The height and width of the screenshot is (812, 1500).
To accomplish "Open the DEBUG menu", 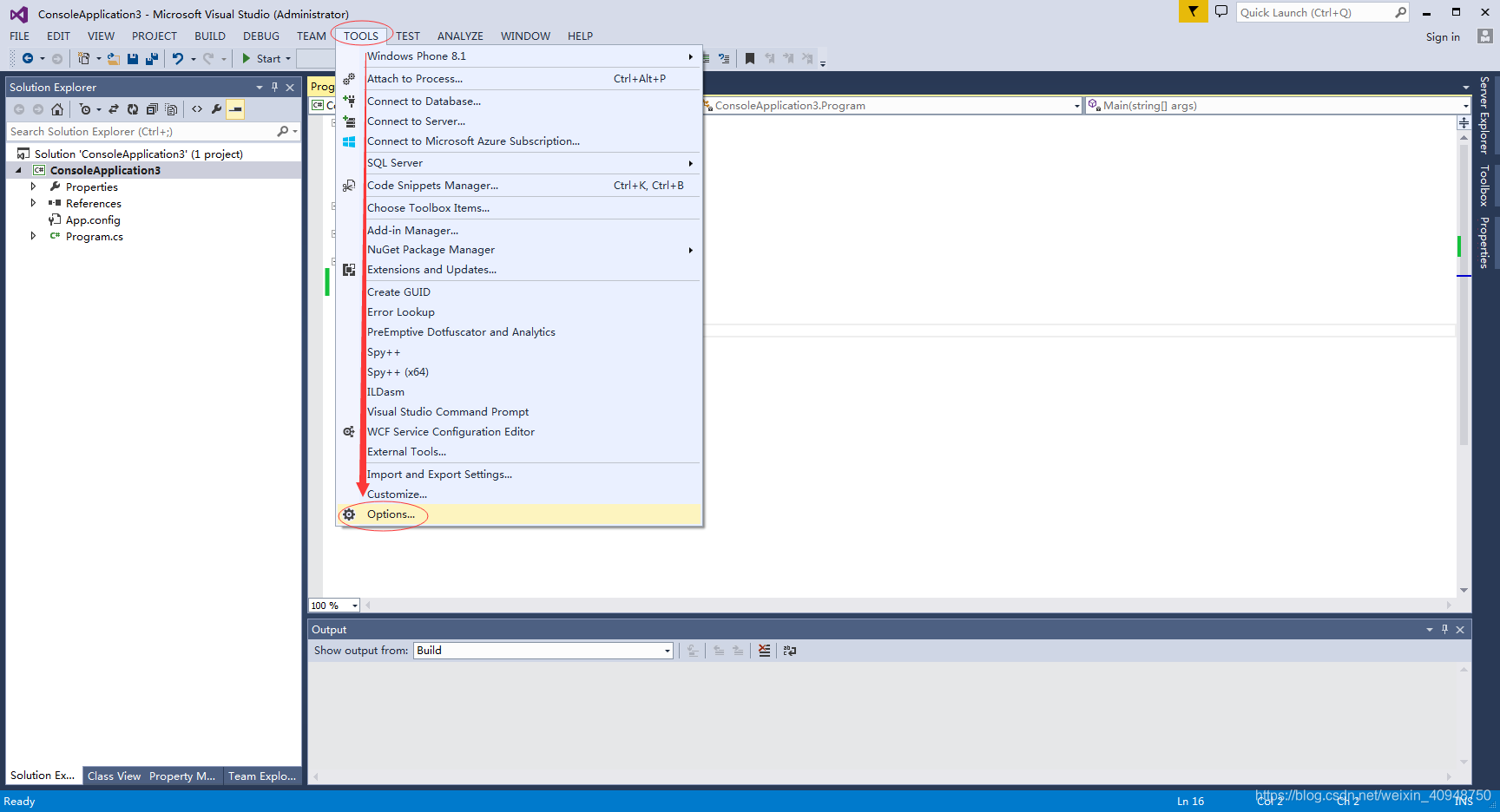I will [260, 36].
